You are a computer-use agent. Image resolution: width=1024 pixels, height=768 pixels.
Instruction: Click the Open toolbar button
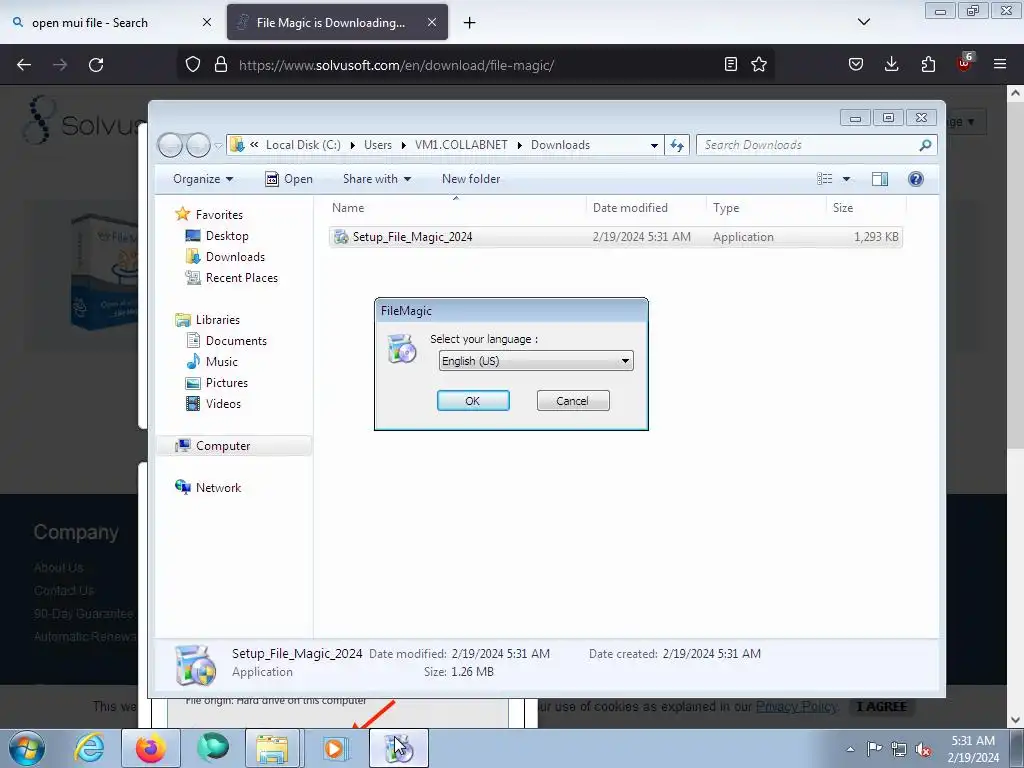289,179
